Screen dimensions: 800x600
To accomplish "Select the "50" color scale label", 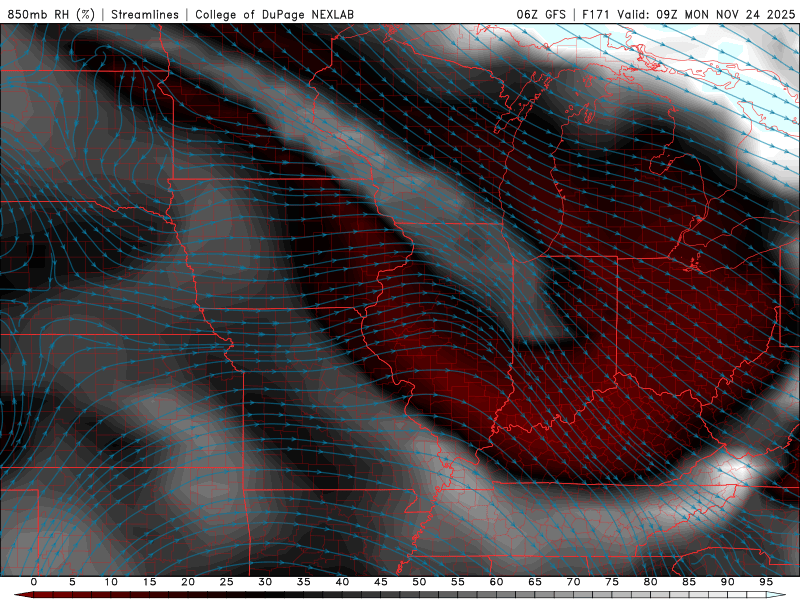I will (419, 582).
